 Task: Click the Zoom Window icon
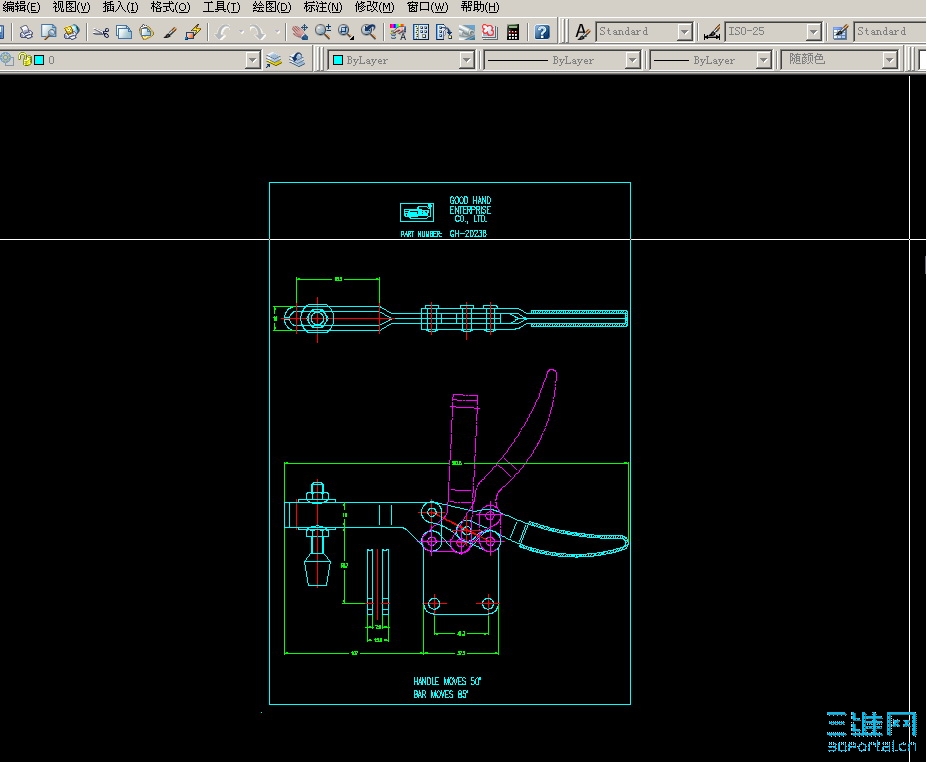346,32
